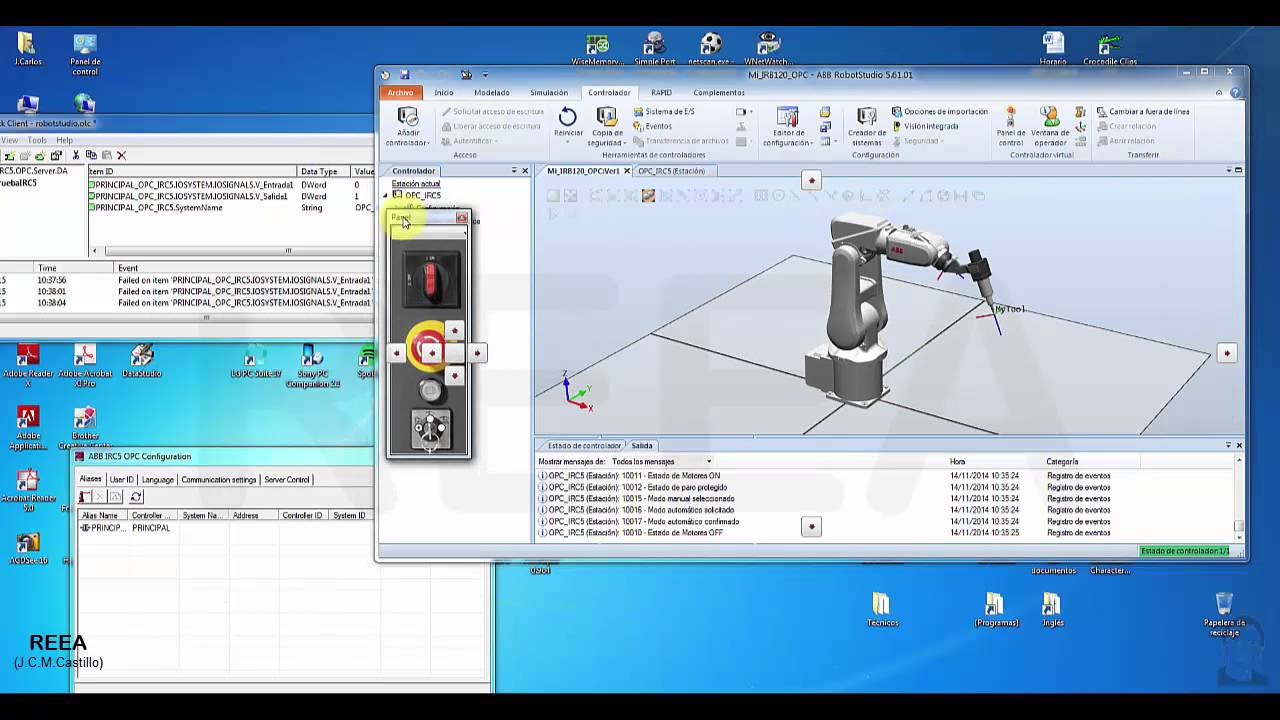1280x720 pixels.
Task: Click the Categoría column header
Action: (1062, 462)
